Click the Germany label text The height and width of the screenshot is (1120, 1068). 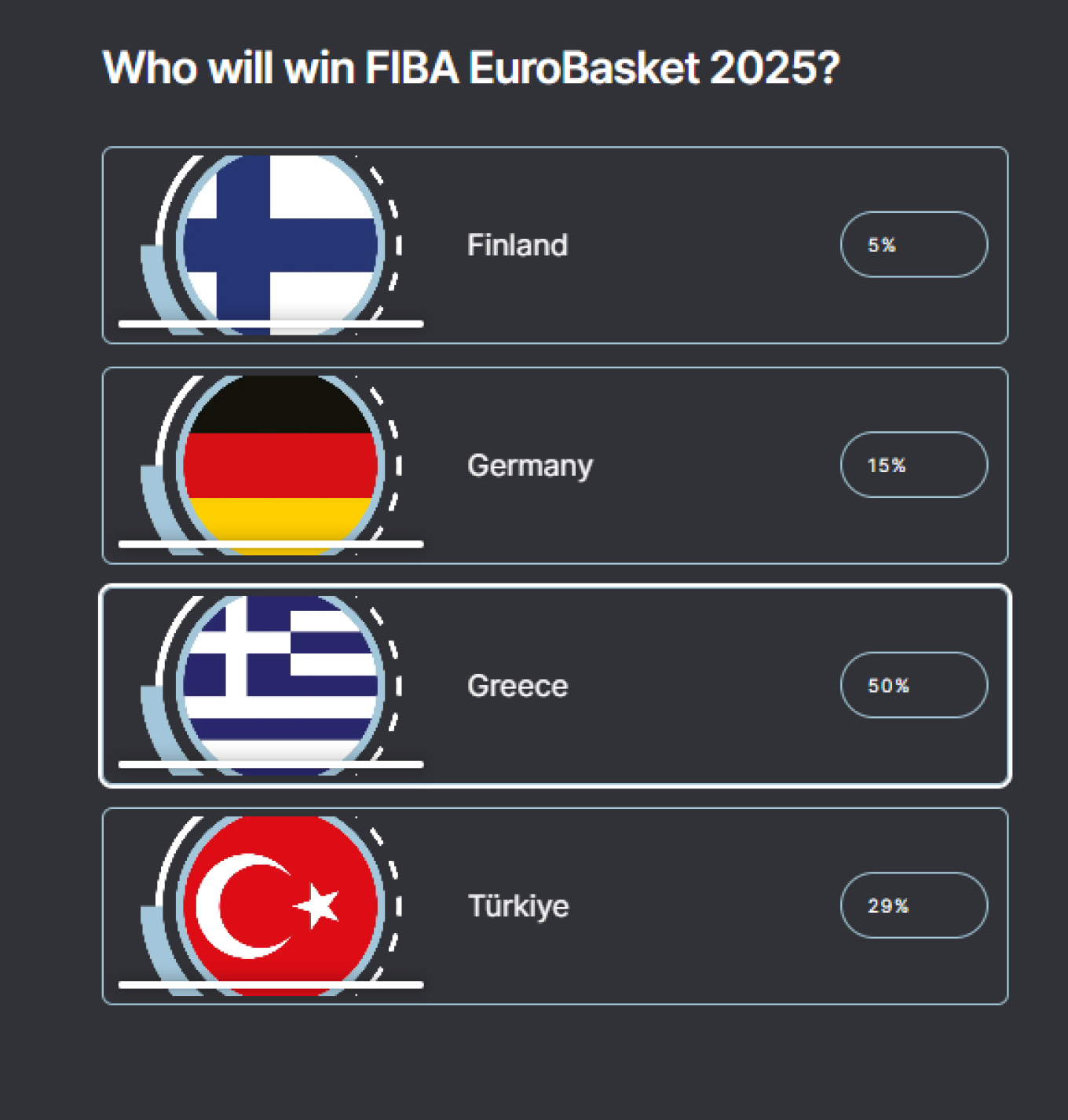point(530,465)
